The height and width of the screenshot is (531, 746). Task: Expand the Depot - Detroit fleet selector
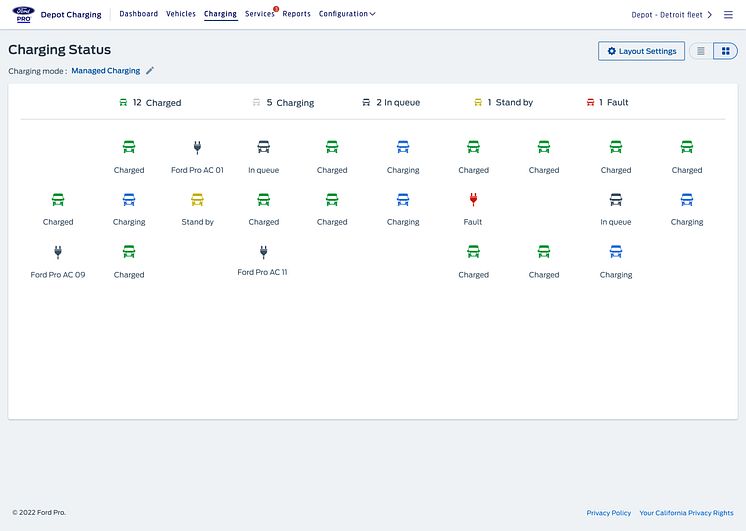coord(672,15)
